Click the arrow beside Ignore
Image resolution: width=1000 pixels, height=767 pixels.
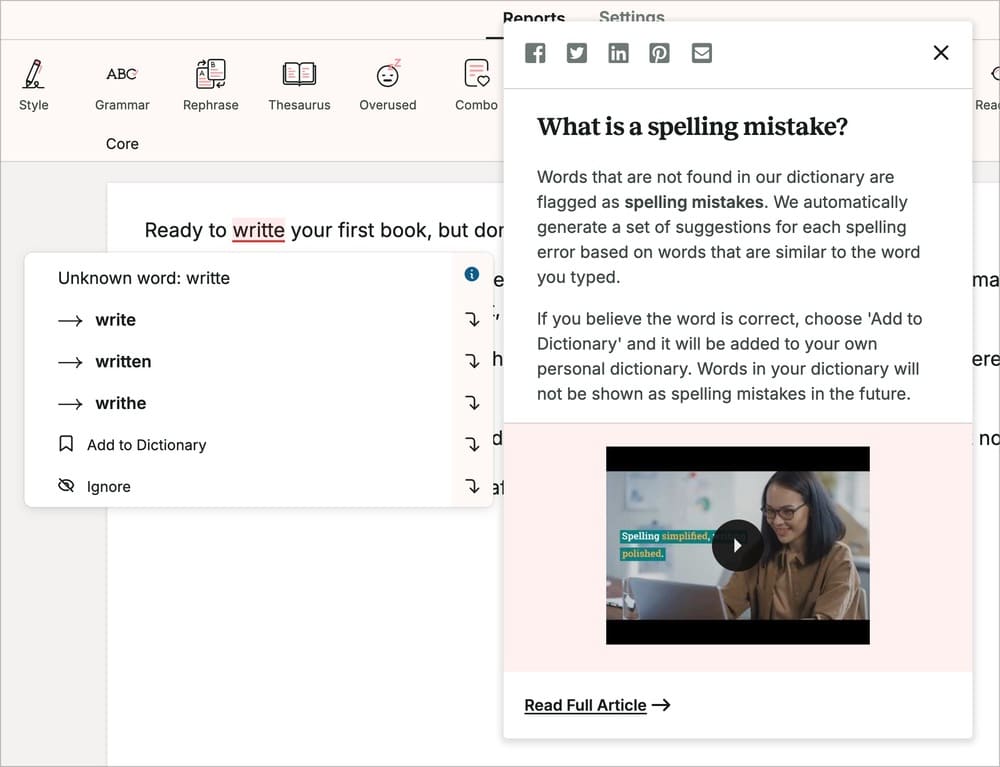point(472,486)
